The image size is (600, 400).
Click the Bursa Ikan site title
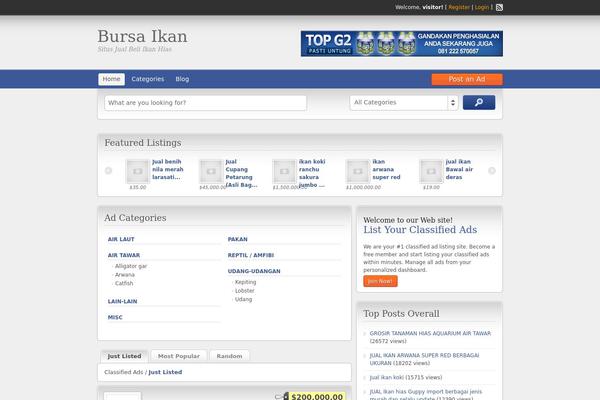point(142,36)
